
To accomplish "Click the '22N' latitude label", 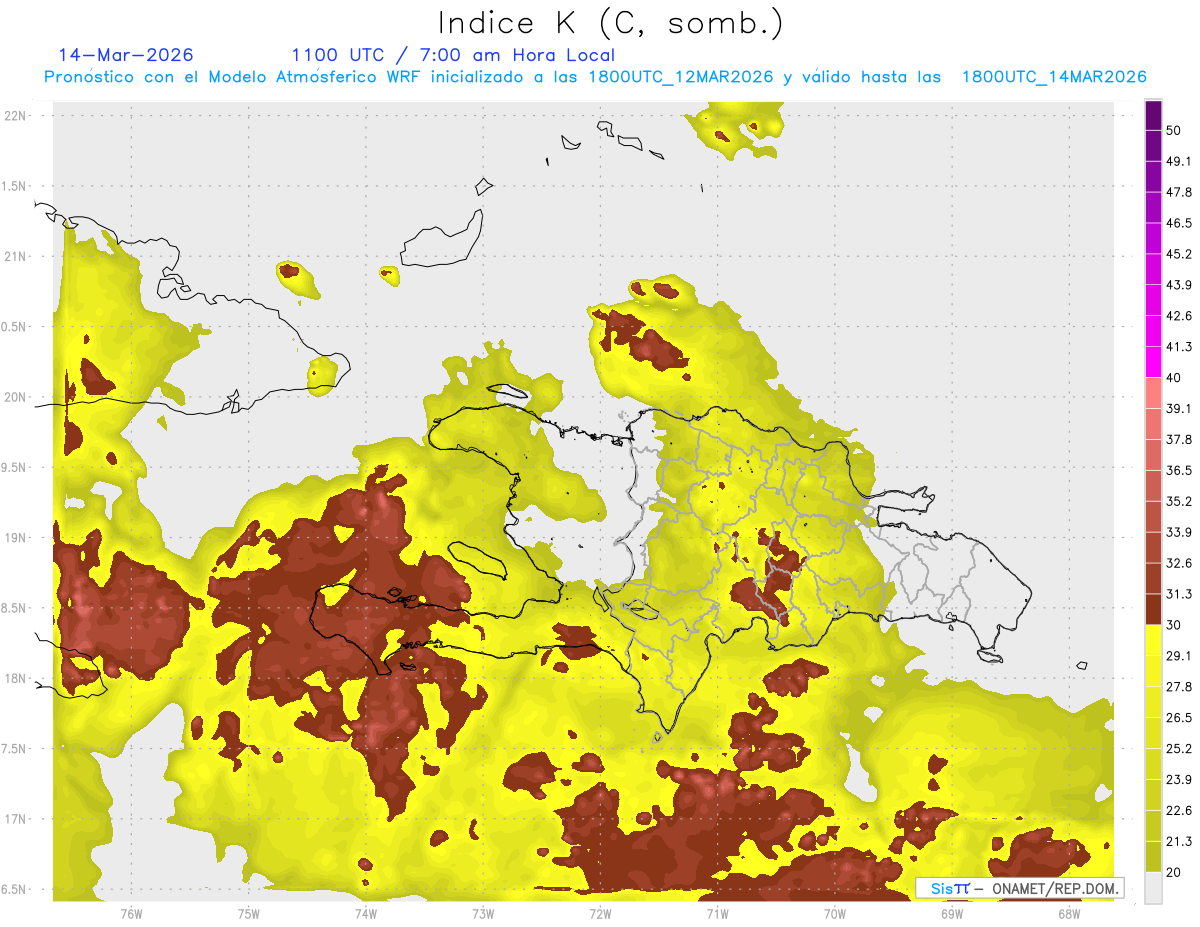I will tap(16, 115).
